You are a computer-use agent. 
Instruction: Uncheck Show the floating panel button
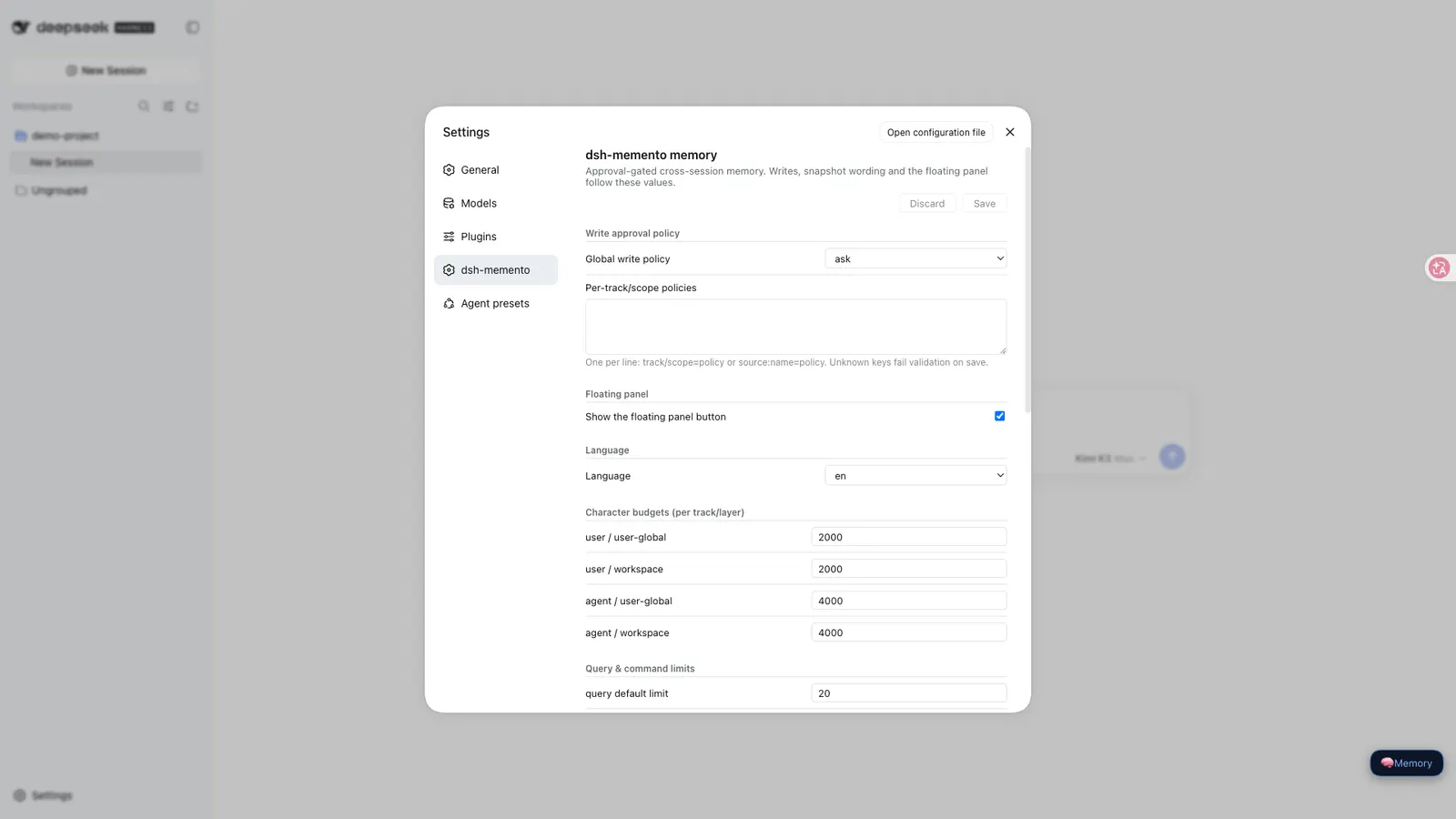click(x=1000, y=416)
